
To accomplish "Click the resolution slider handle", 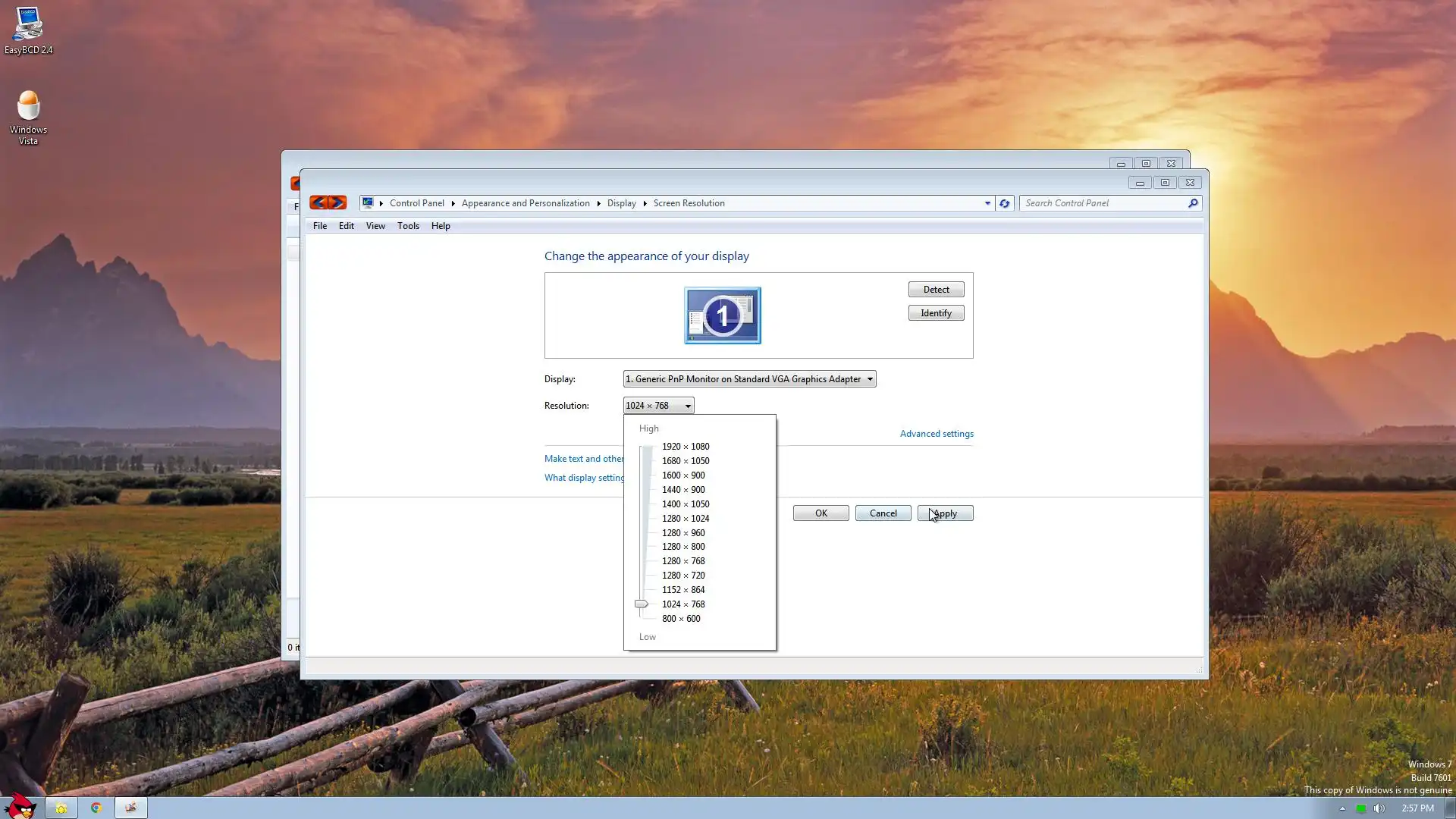I will (x=642, y=604).
